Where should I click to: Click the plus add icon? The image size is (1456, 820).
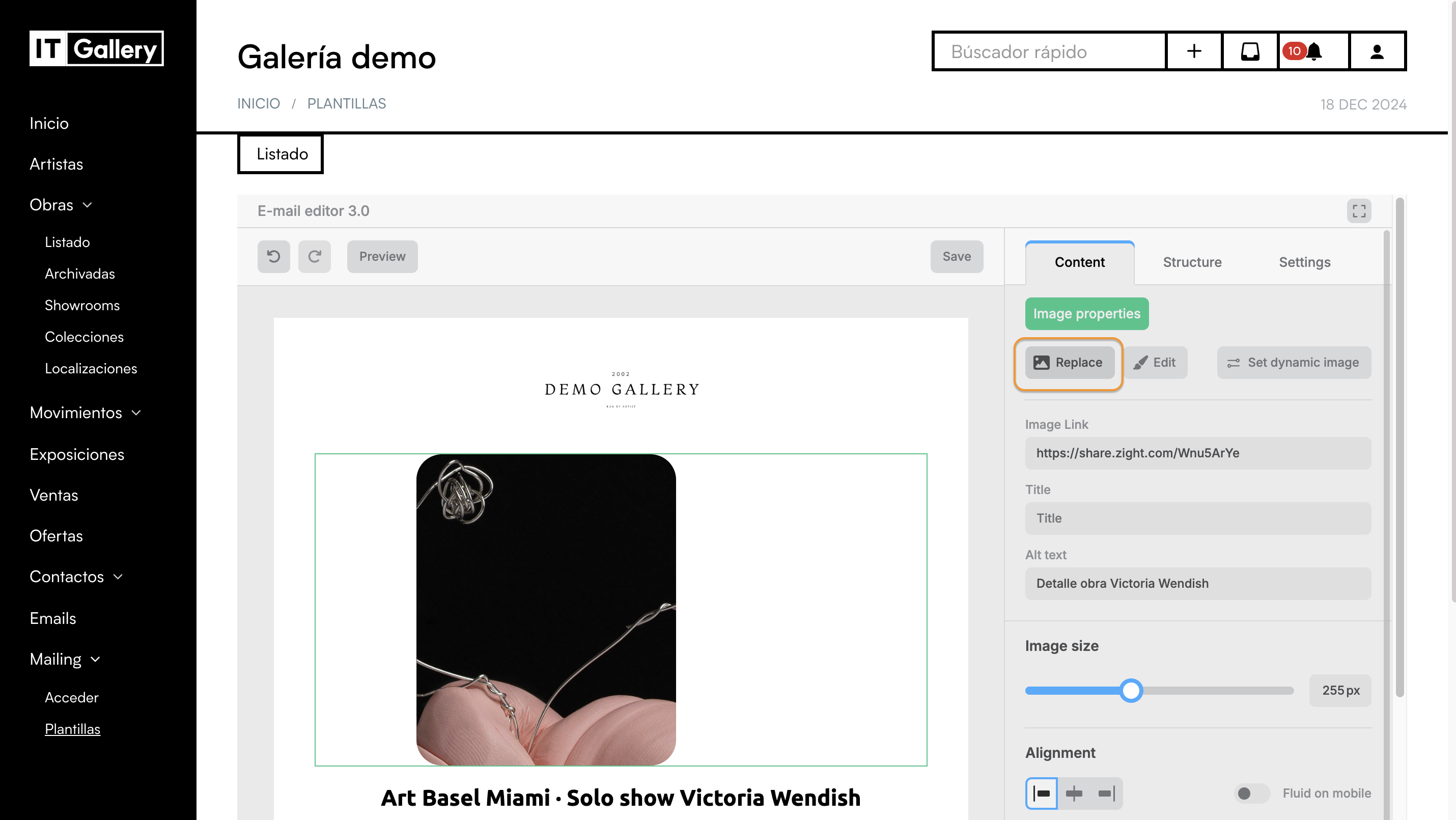(1194, 51)
